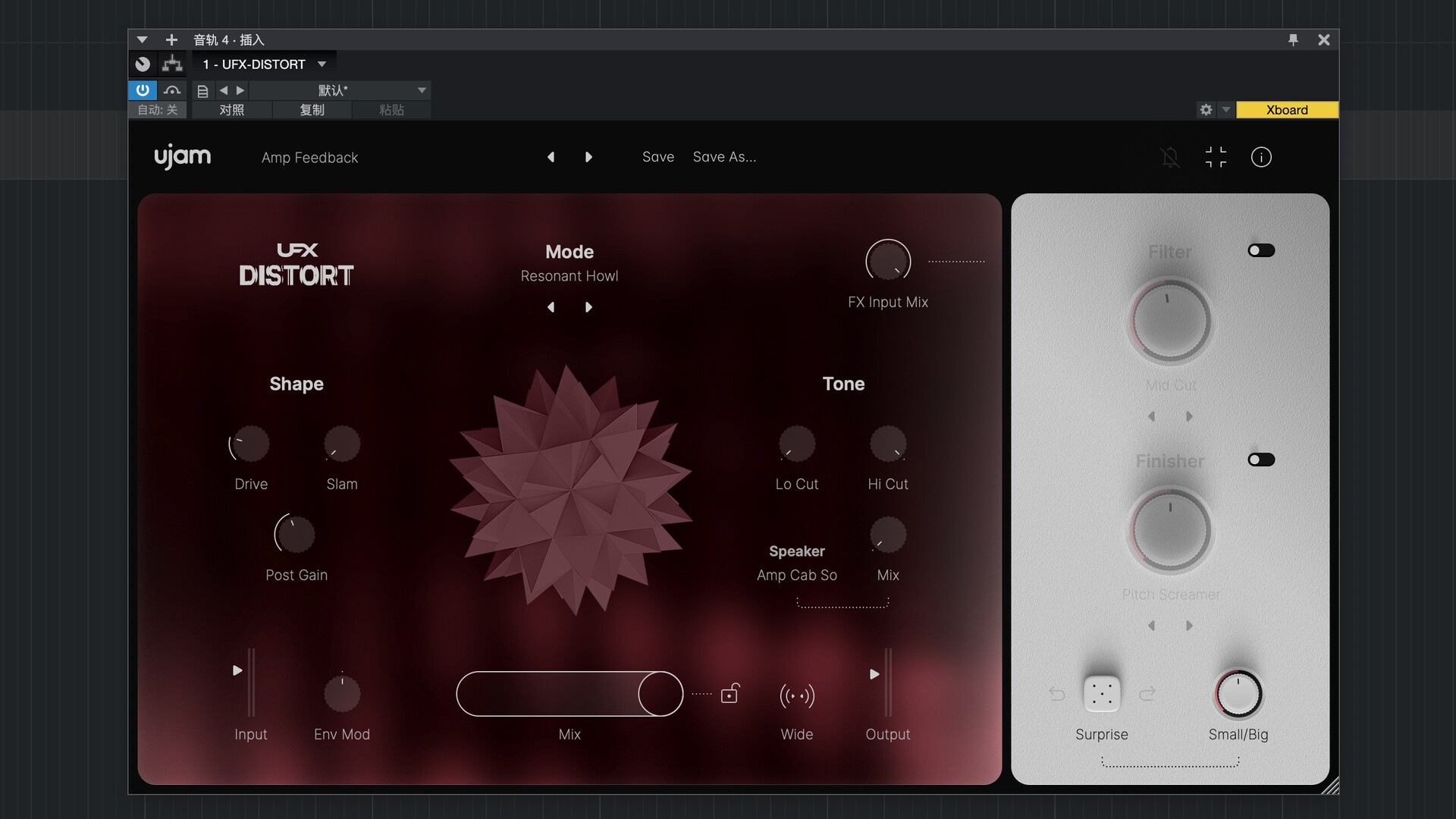Open the settings gear above the Xboard button

[1206, 109]
